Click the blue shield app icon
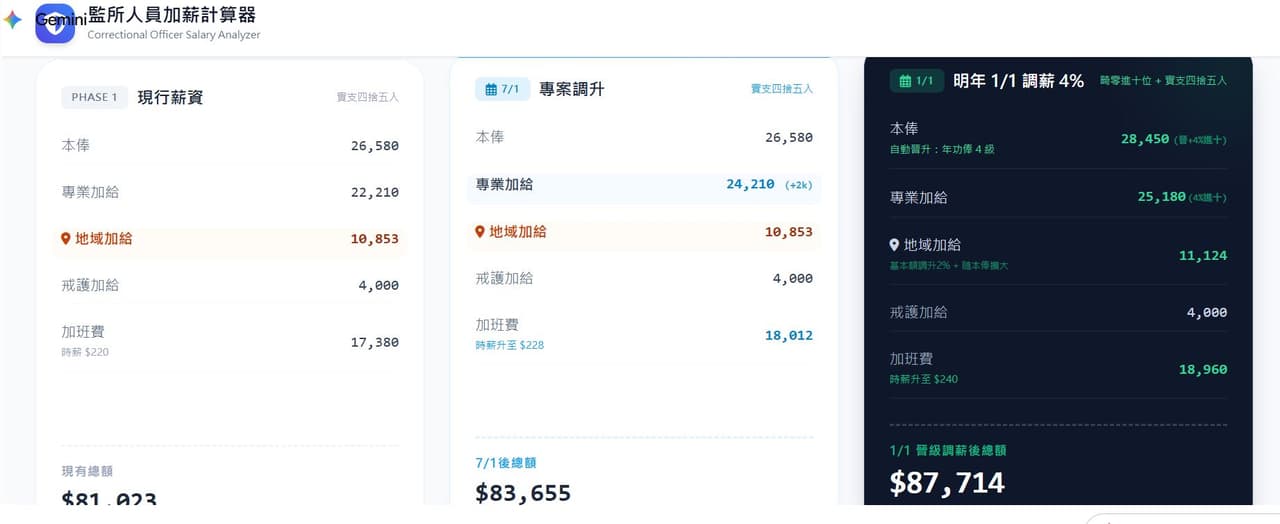Image resolution: width=1280 pixels, height=524 pixels. point(55,23)
